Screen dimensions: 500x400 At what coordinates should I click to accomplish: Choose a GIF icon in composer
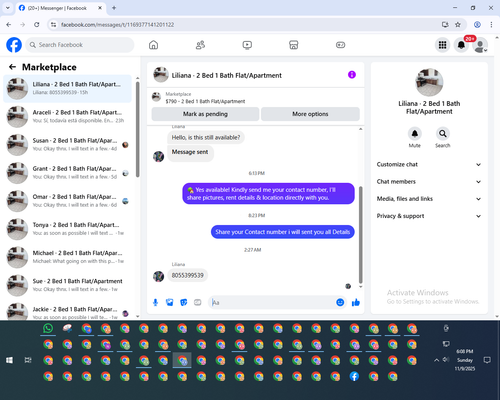[x=198, y=302]
